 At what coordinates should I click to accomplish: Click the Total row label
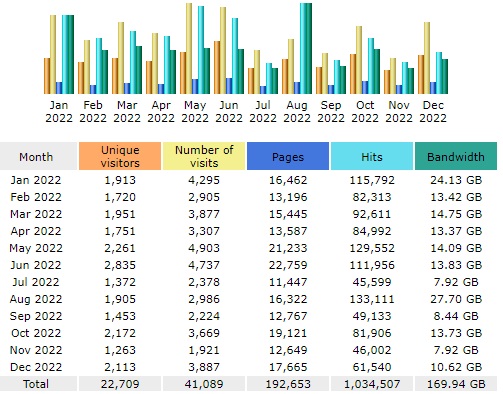pos(36,384)
